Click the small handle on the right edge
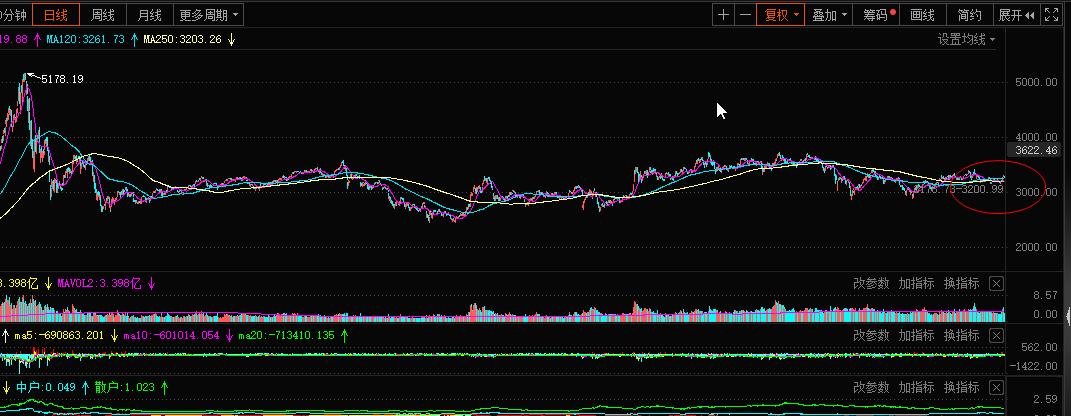This screenshot has width=1071, height=416. pyautogui.click(x=1068, y=316)
